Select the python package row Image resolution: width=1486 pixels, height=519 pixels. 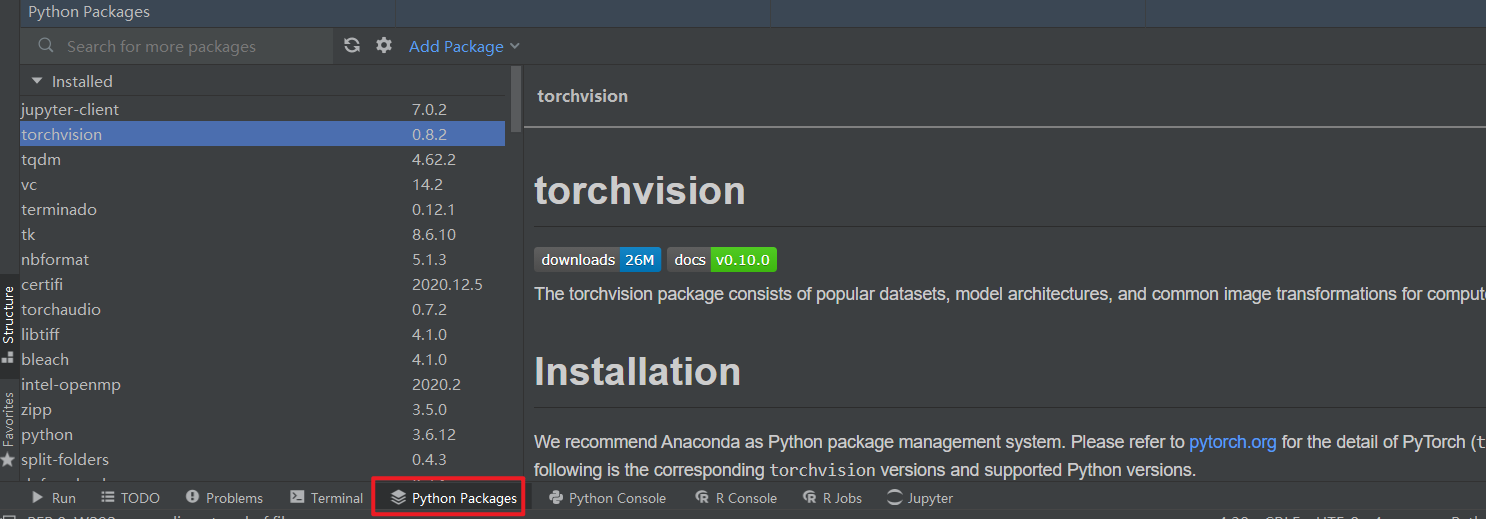(262, 434)
